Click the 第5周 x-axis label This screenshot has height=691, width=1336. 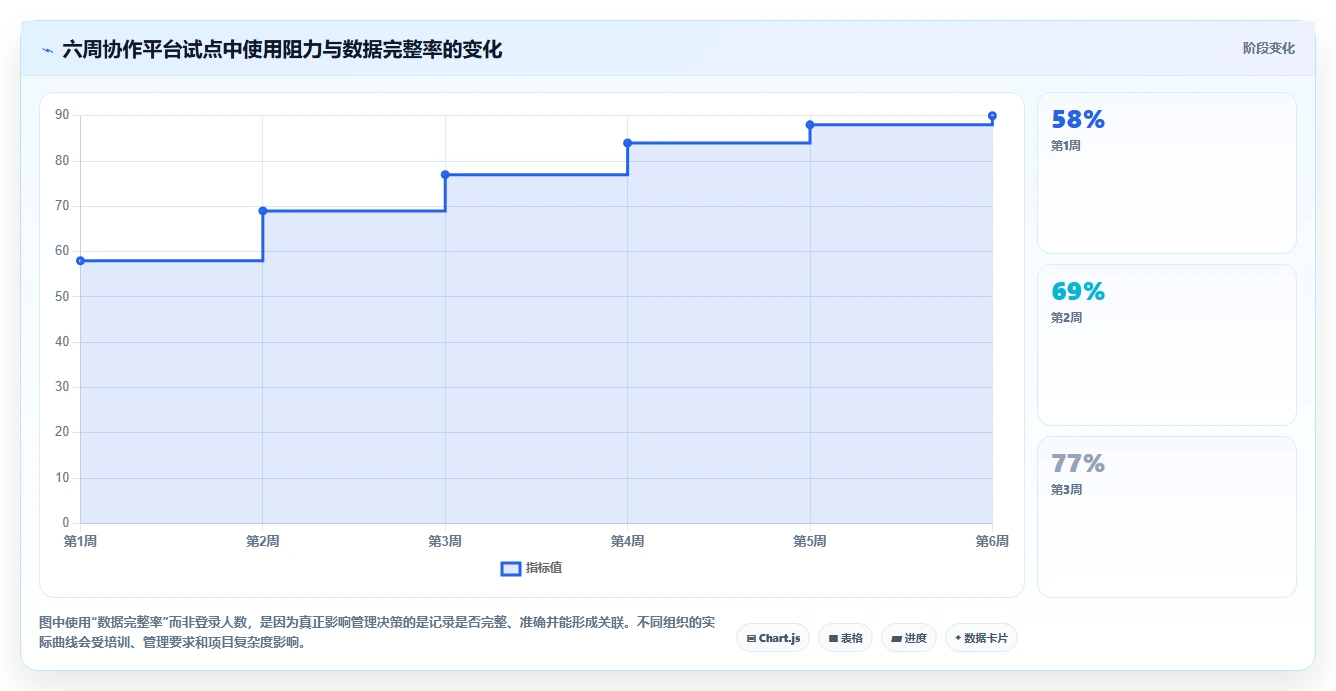pyautogui.click(x=810, y=541)
